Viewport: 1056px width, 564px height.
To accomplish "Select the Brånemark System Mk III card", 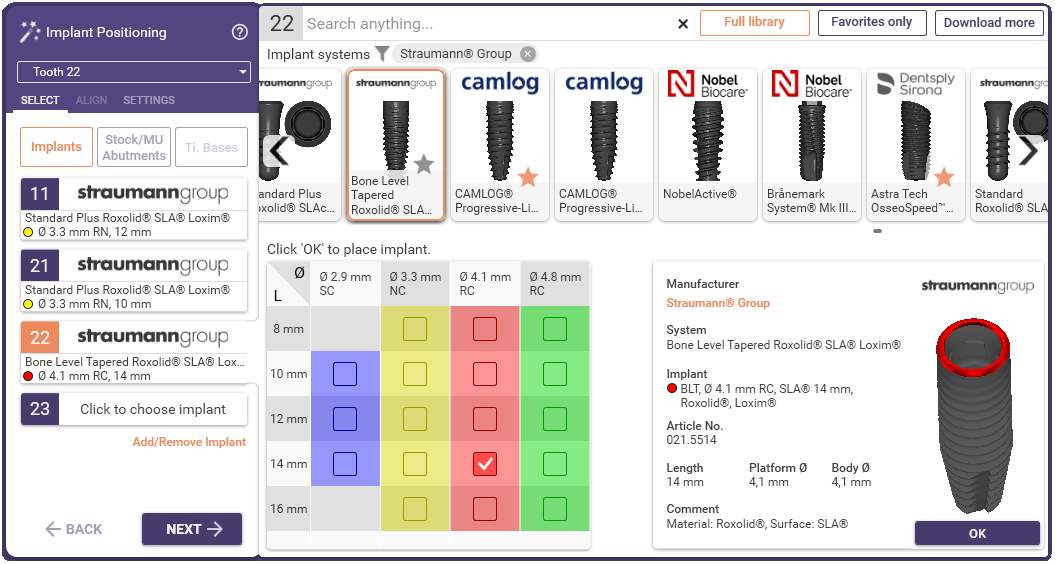I will click(812, 145).
